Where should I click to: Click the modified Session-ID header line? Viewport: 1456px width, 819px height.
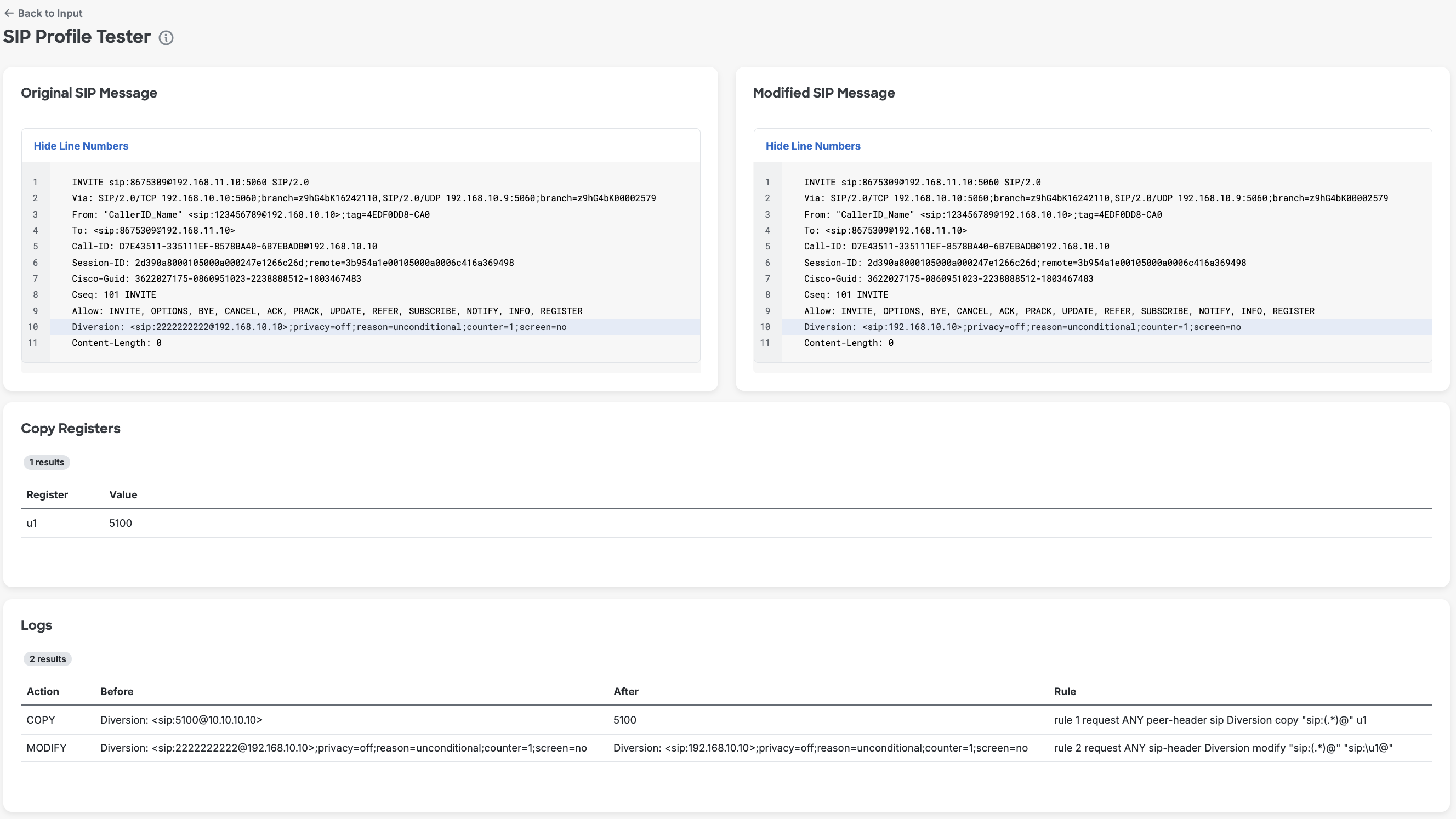[1025, 262]
